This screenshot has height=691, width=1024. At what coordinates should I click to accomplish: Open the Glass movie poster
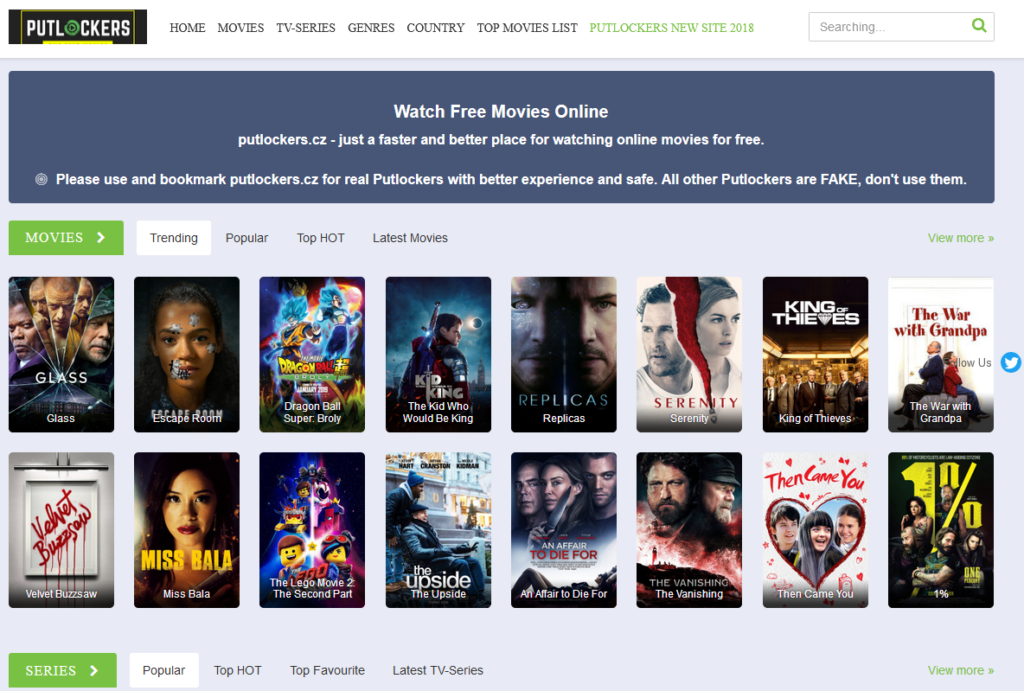coord(61,355)
